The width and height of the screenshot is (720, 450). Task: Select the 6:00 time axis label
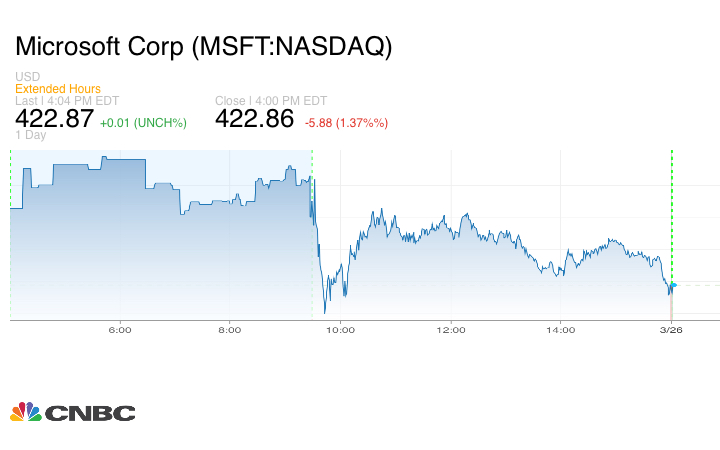120,330
